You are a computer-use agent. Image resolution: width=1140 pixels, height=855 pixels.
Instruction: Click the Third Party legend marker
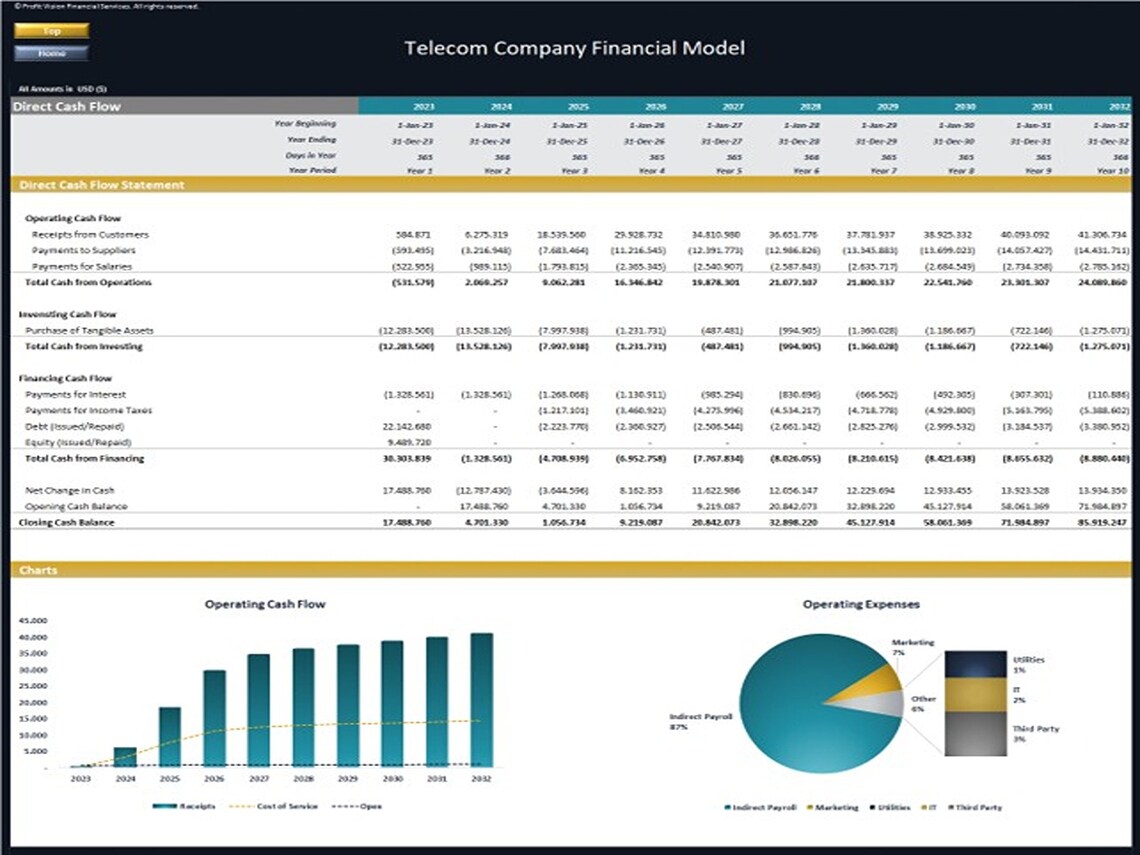(x=950, y=807)
